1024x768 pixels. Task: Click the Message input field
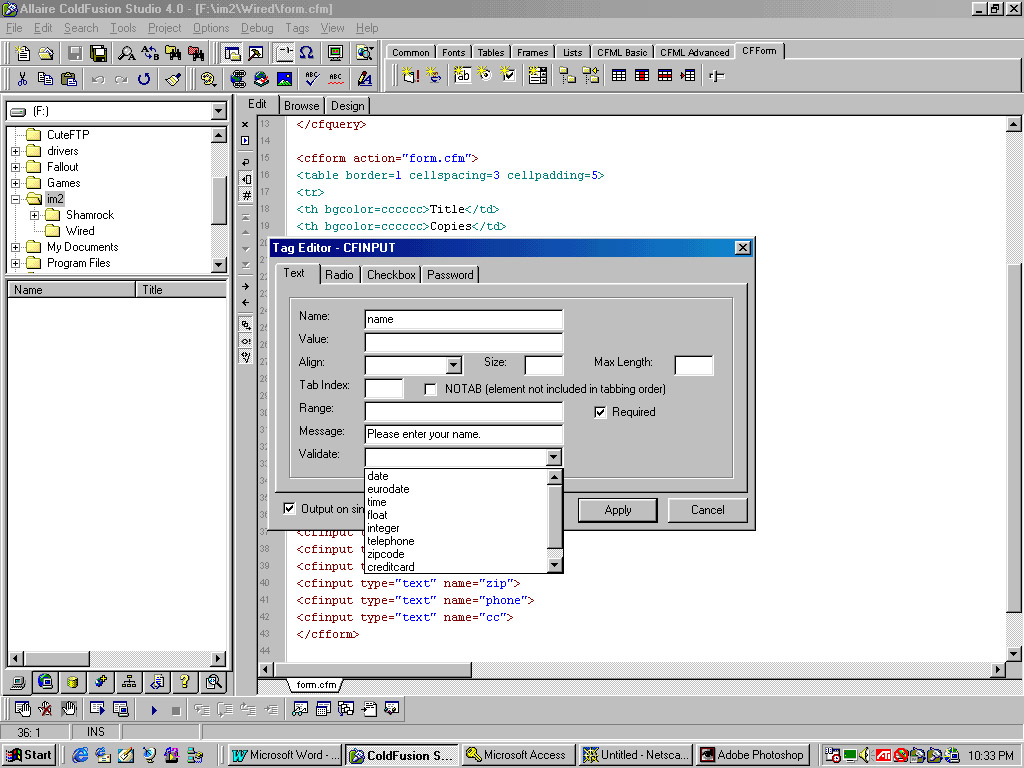pos(464,434)
